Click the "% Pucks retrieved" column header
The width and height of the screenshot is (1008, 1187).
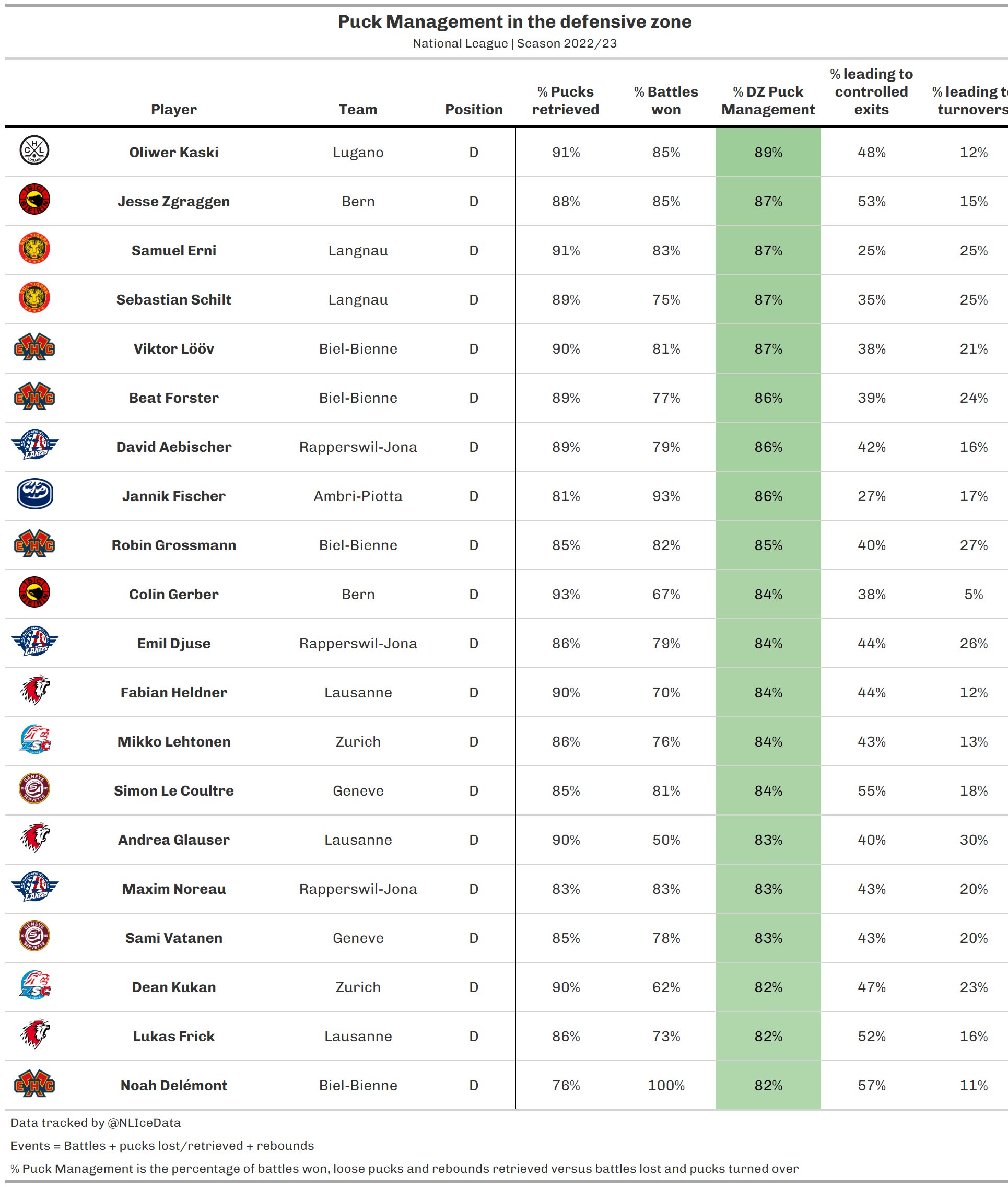[x=565, y=101]
